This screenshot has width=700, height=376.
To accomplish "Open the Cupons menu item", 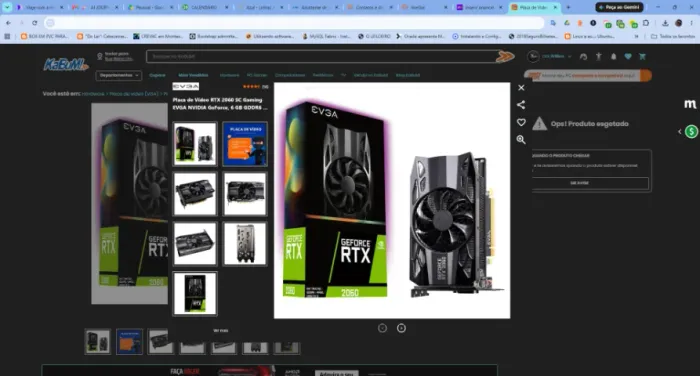I will [157, 75].
